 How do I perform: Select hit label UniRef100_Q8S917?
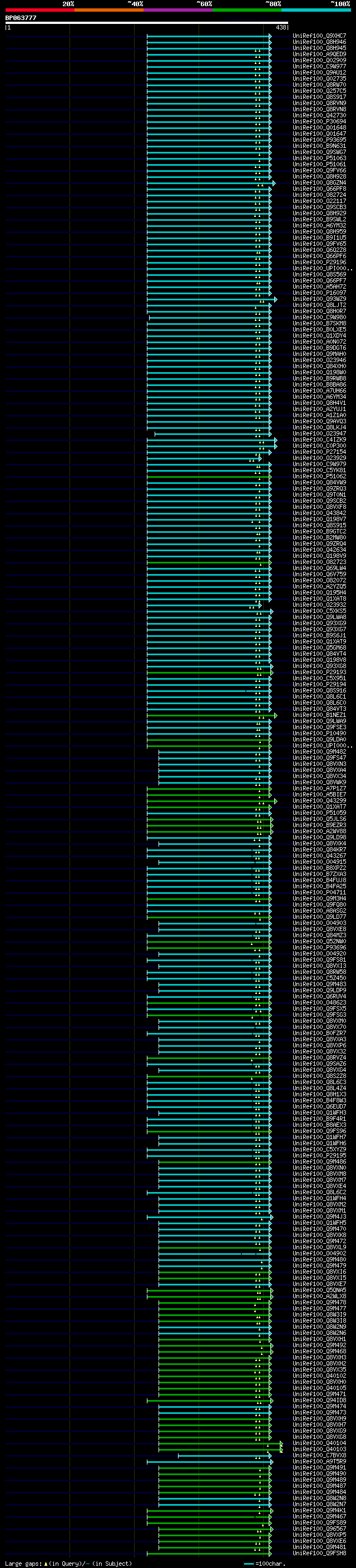(x=319, y=97)
